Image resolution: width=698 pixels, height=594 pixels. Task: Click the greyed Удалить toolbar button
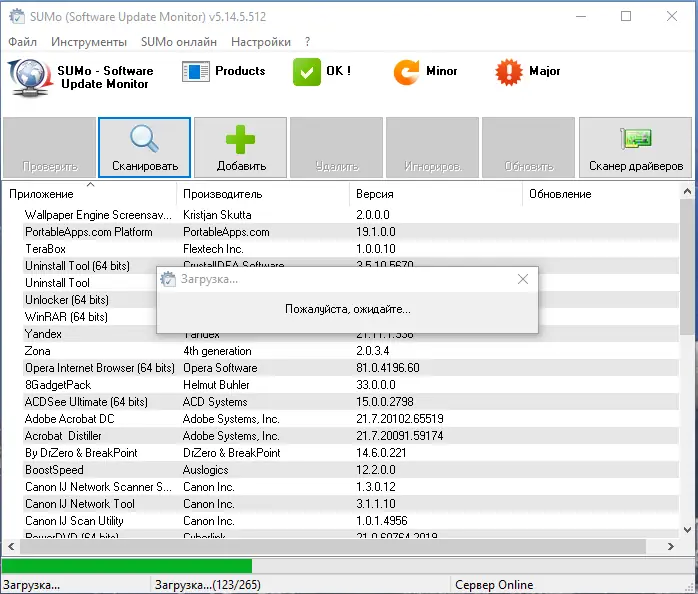(337, 148)
